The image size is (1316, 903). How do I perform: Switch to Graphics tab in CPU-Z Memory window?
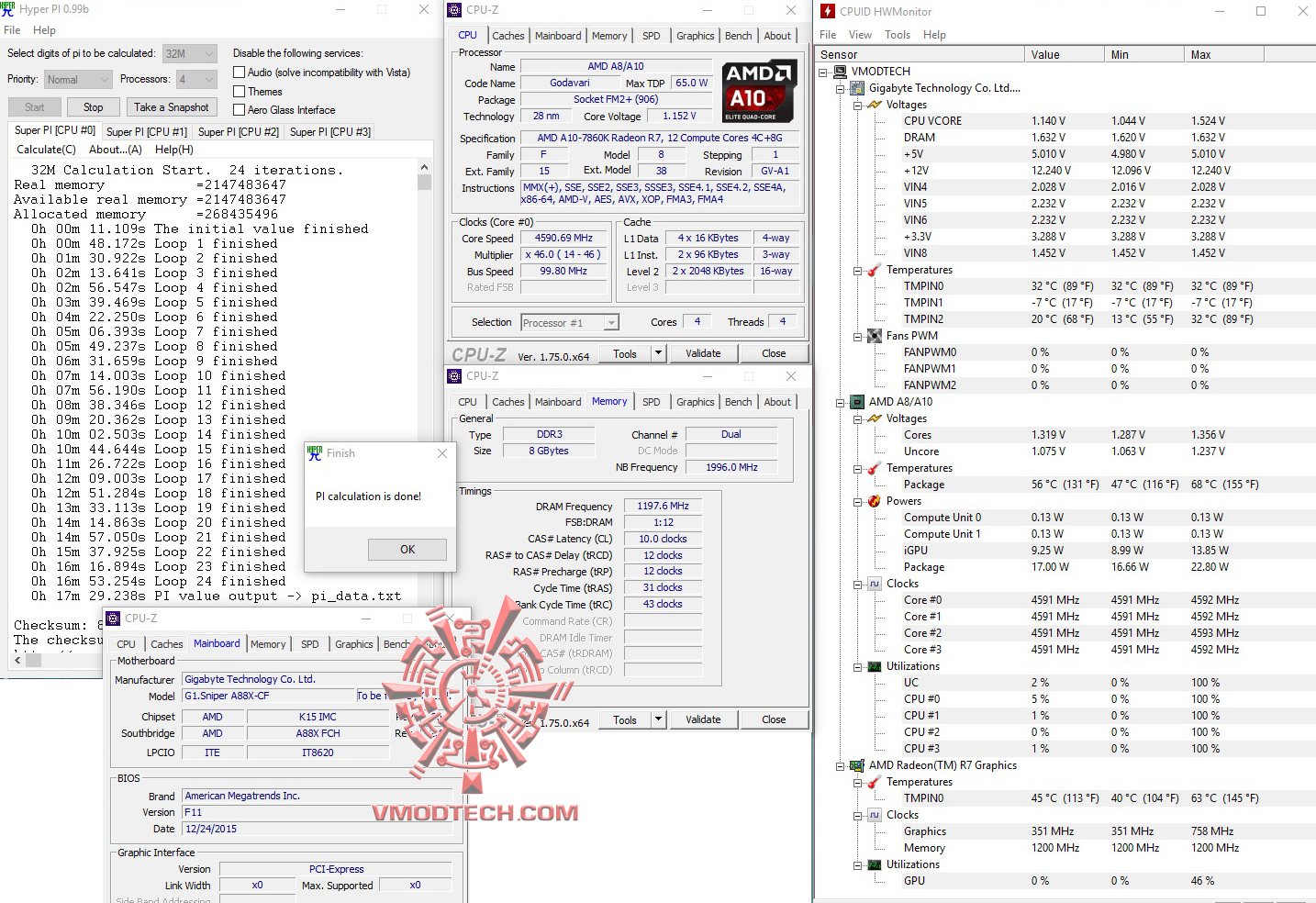[696, 402]
